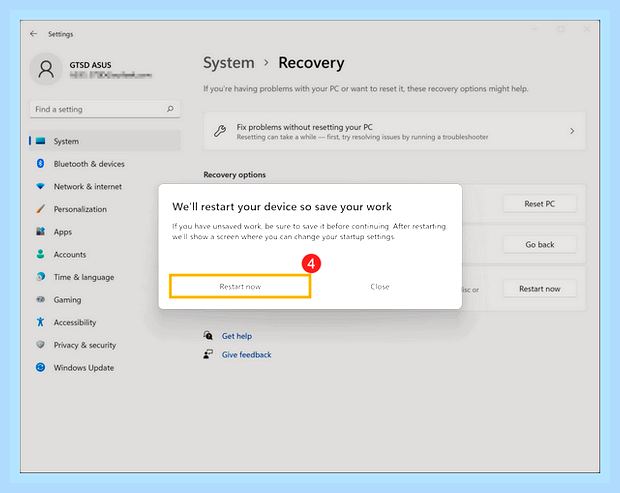Open Network & internet settings
This screenshot has height=493, width=620.
click(x=88, y=186)
